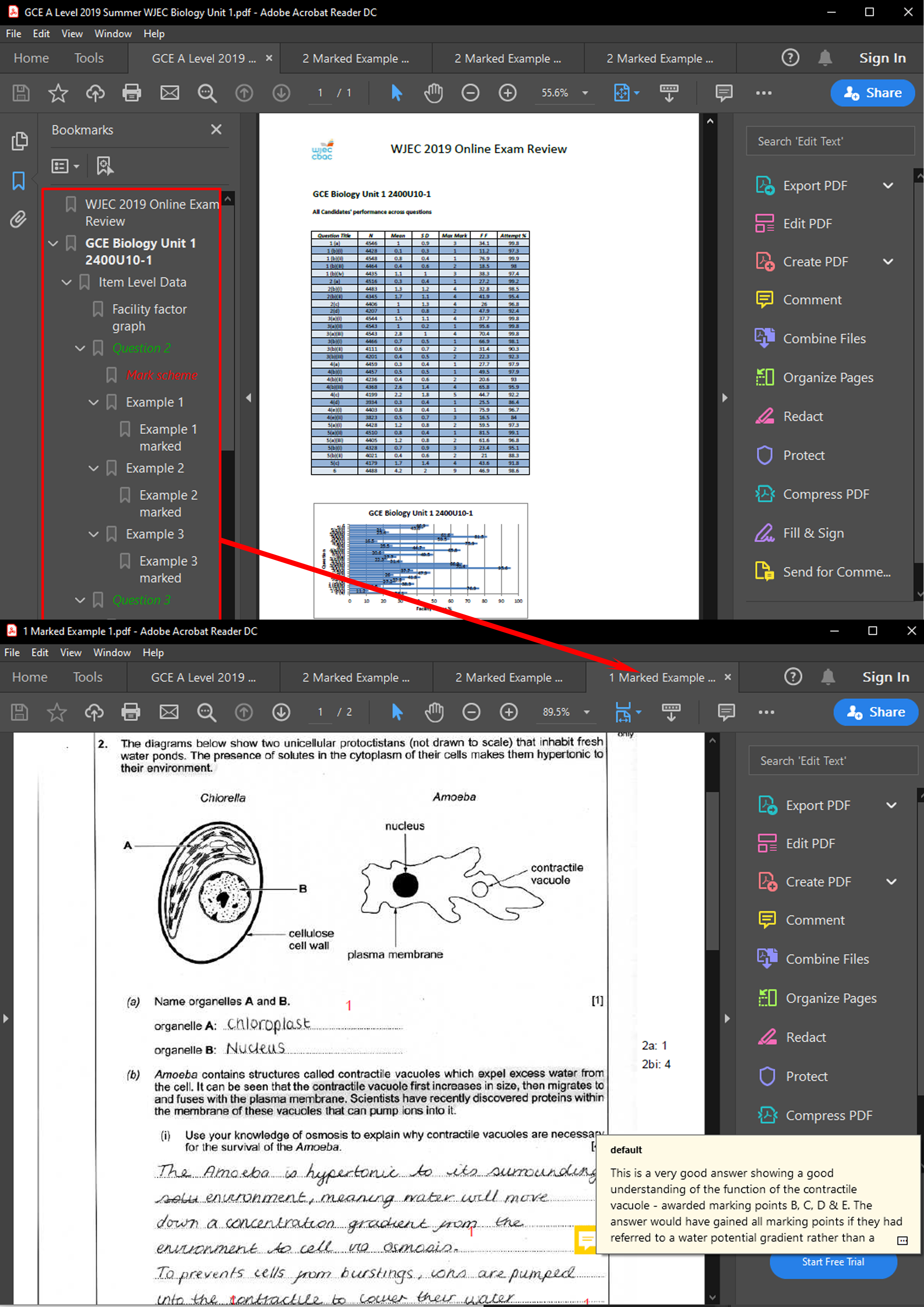Image resolution: width=924 pixels, height=1307 pixels.
Task: Open the Window menu in bottom window
Action: (112, 652)
